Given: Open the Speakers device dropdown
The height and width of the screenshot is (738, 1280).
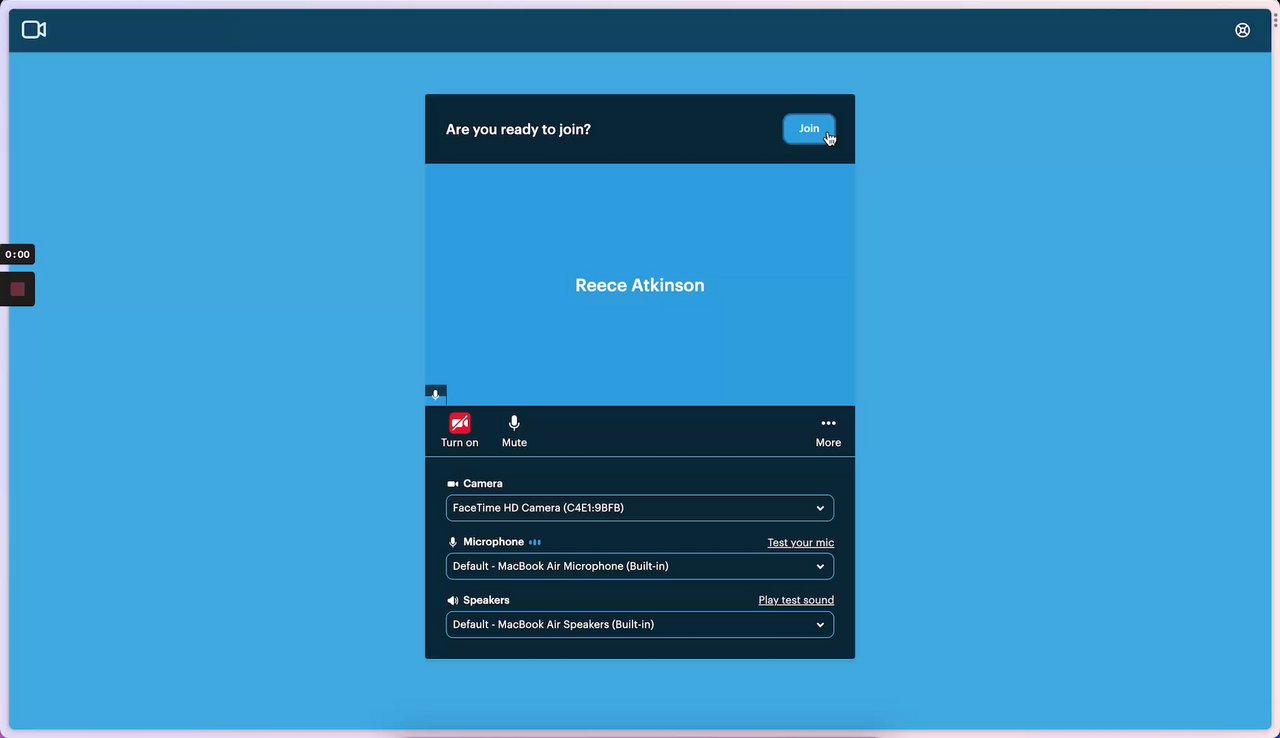Looking at the screenshot, I should click(x=640, y=624).
